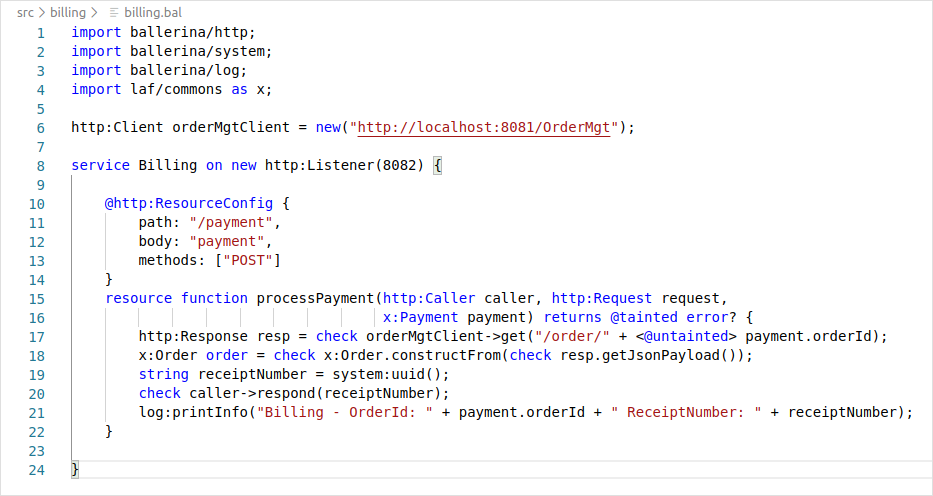933x496 pixels.
Task: Click the 'src' breadcrumb segment
Action: coord(25,12)
